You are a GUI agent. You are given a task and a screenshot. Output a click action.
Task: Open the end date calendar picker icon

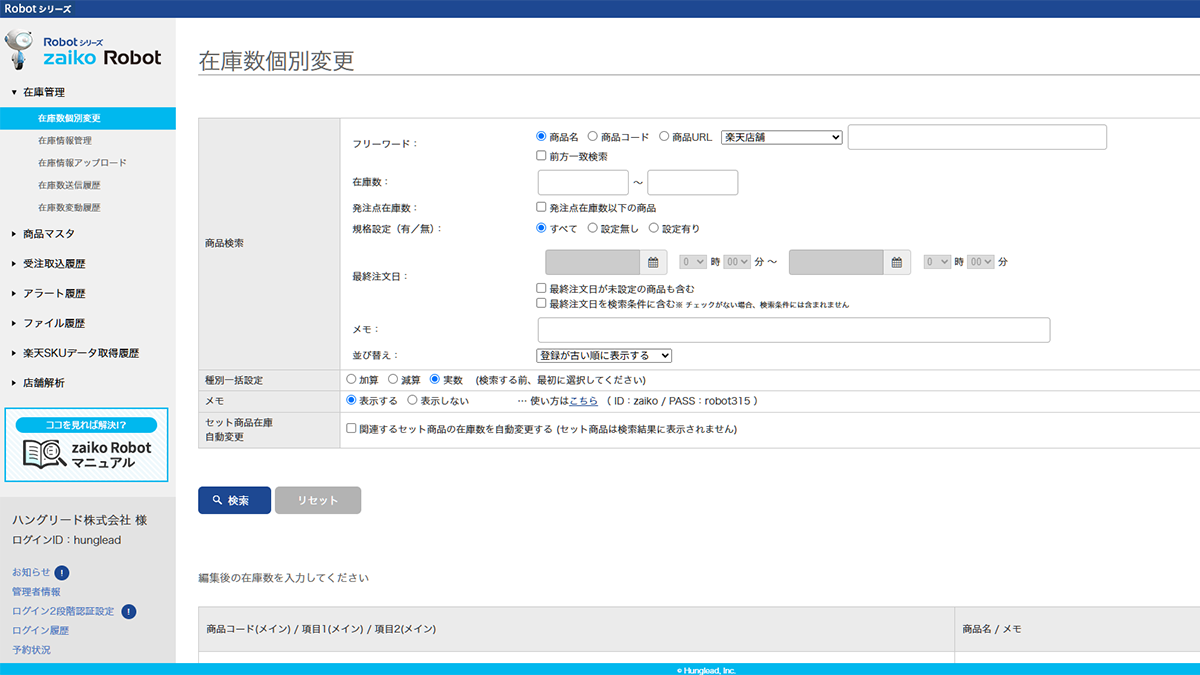click(x=897, y=262)
